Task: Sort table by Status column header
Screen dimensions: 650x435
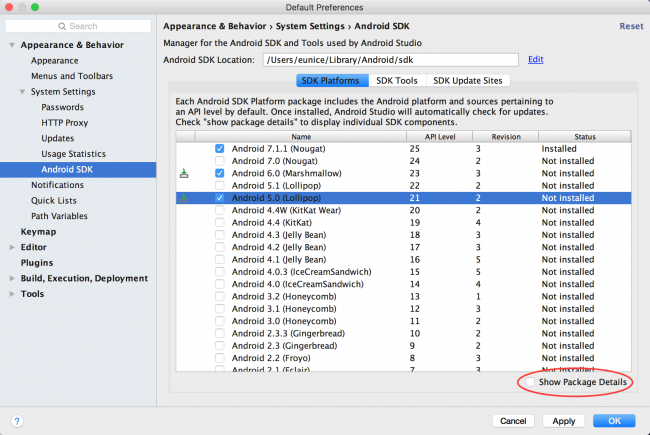Action: point(585,136)
